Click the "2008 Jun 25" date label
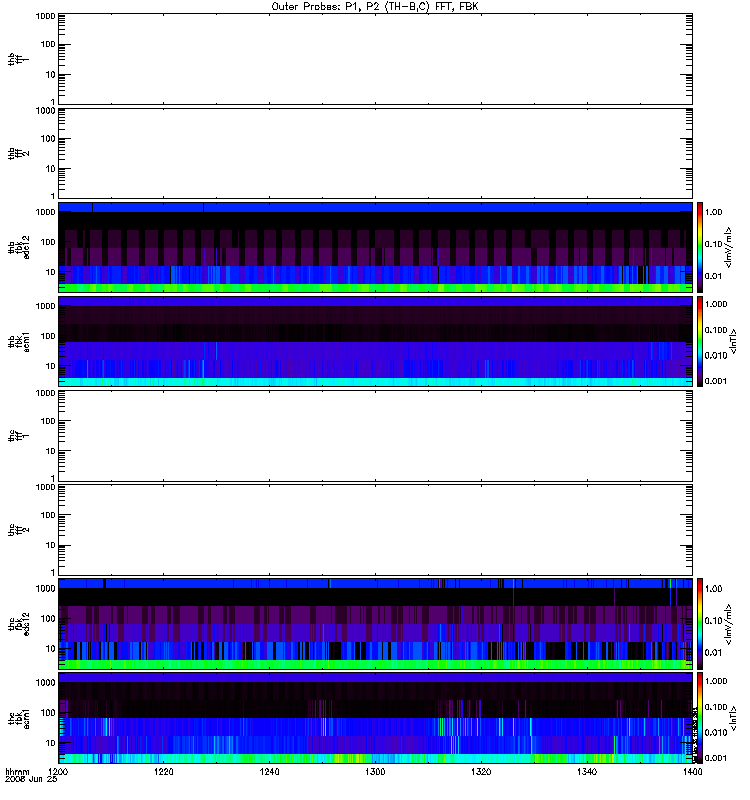This screenshot has width=750, height=800. point(31,779)
